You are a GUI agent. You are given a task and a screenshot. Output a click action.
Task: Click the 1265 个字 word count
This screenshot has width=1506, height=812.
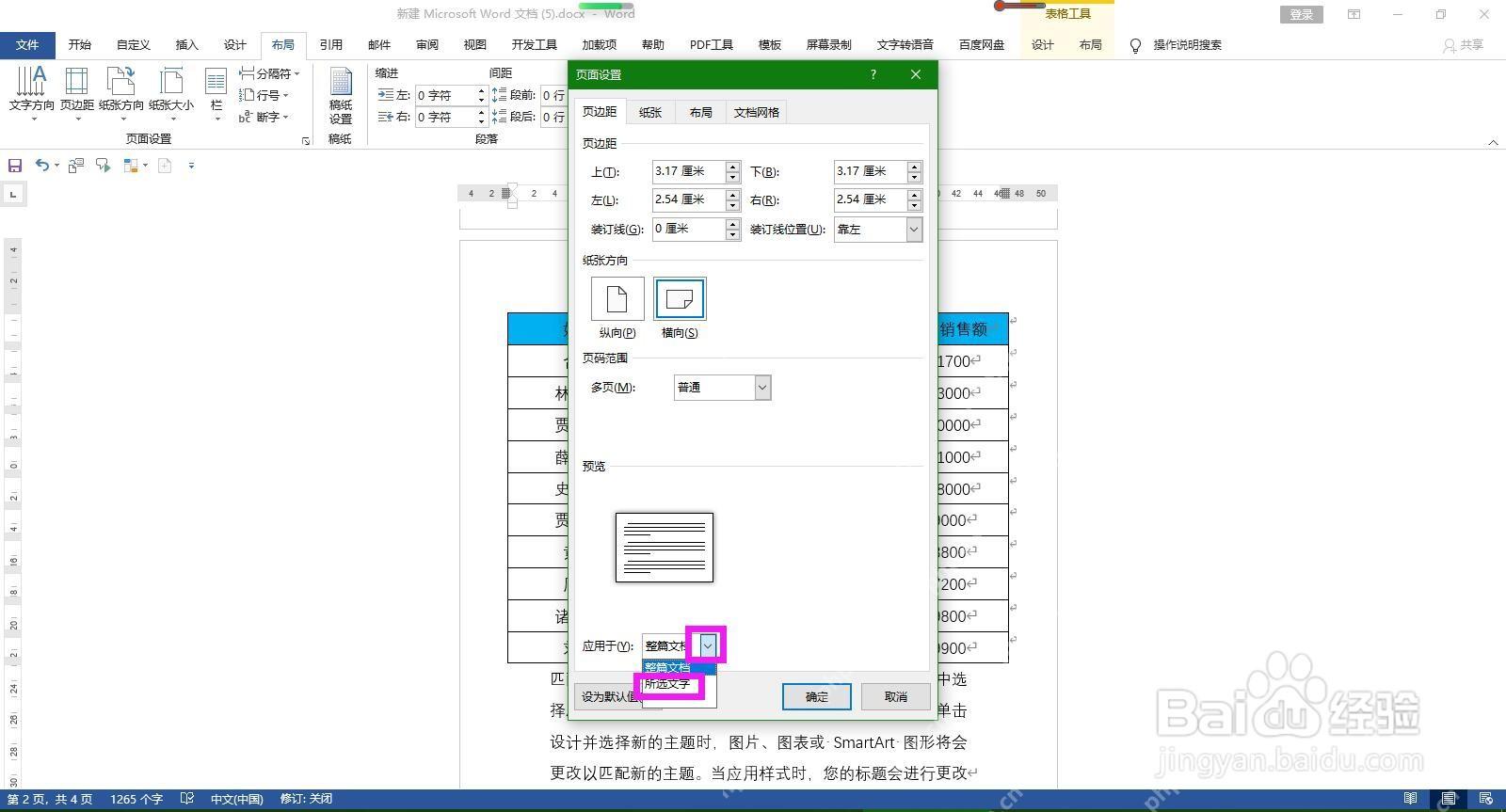[136, 799]
